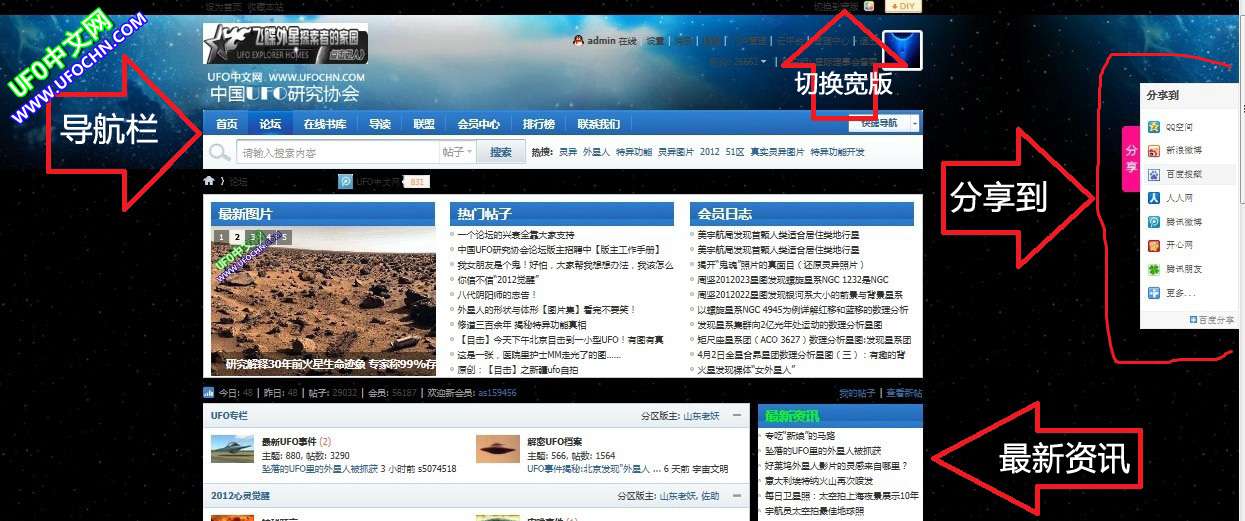Click the 腾讯朋友 clover icon
Viewport: 1245px width, 521px height.
point(1154,269)
